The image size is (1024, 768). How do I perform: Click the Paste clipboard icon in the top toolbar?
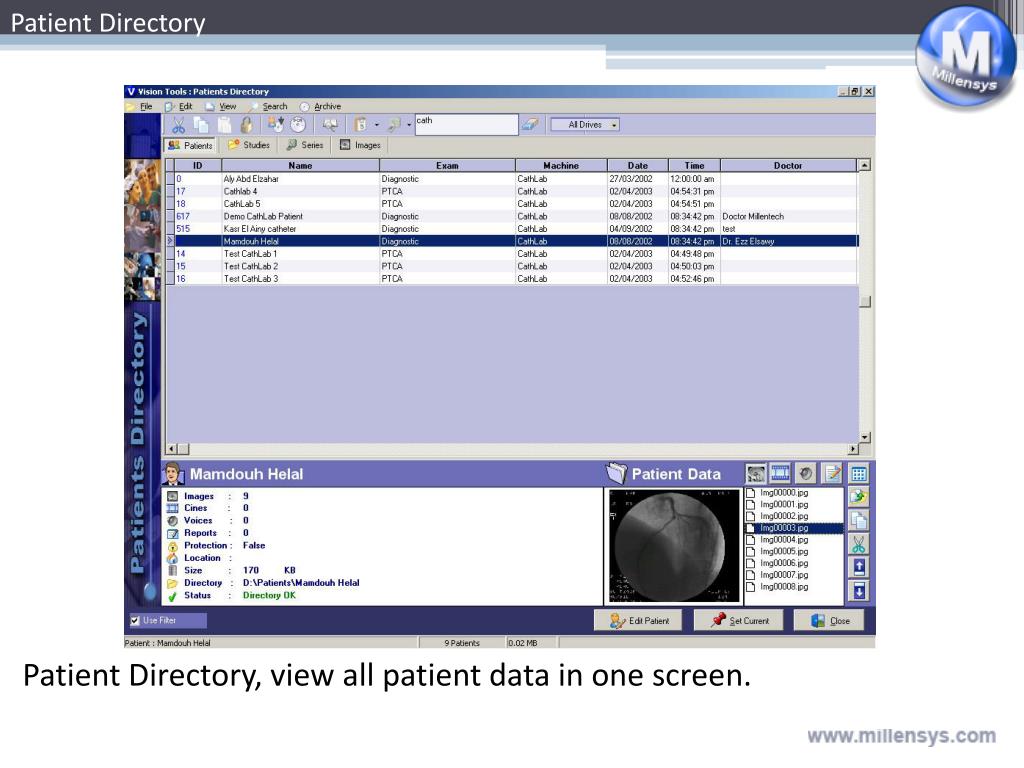(224, 125)
